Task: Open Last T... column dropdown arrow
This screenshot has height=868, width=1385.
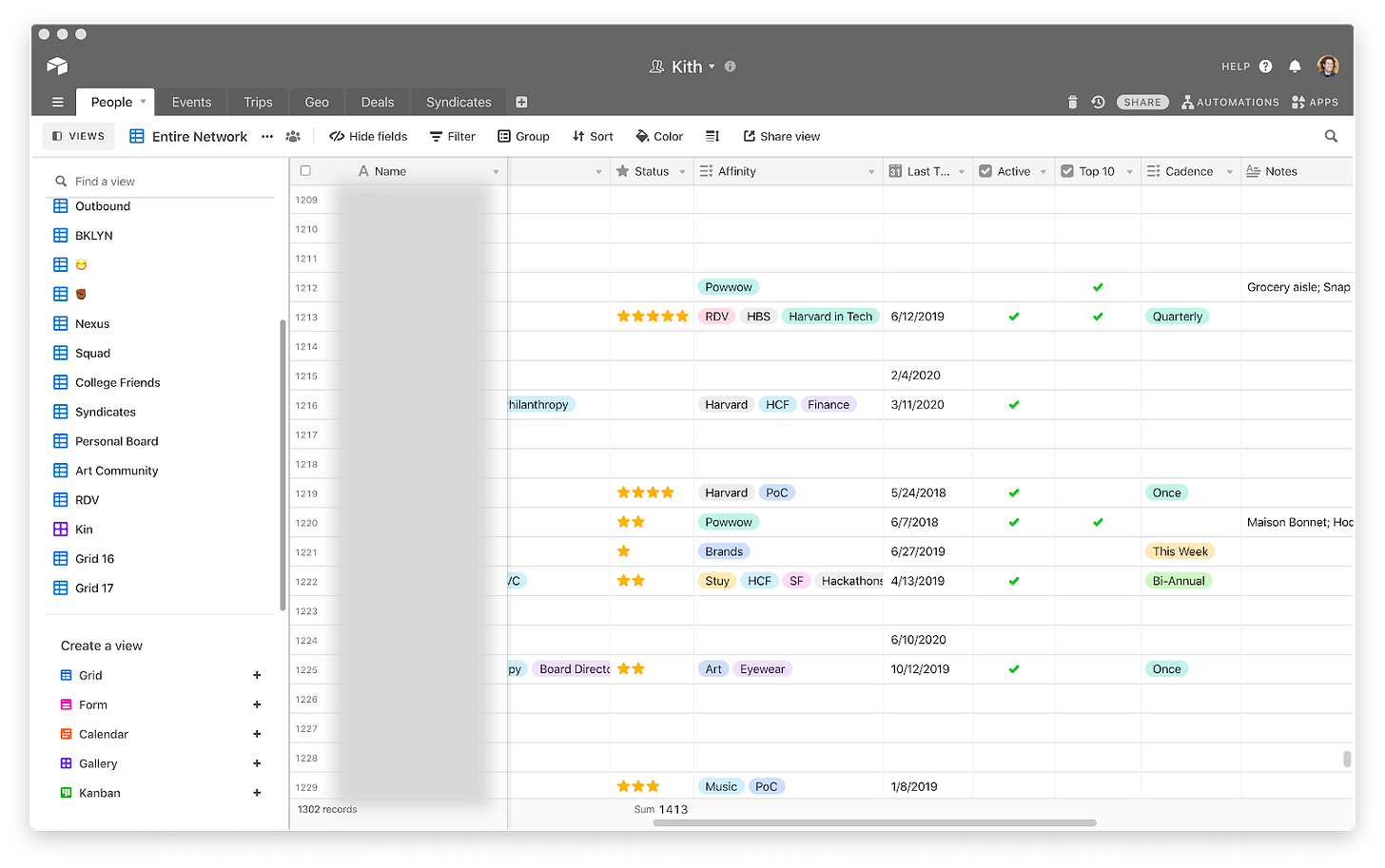Action: click(962, 172)
